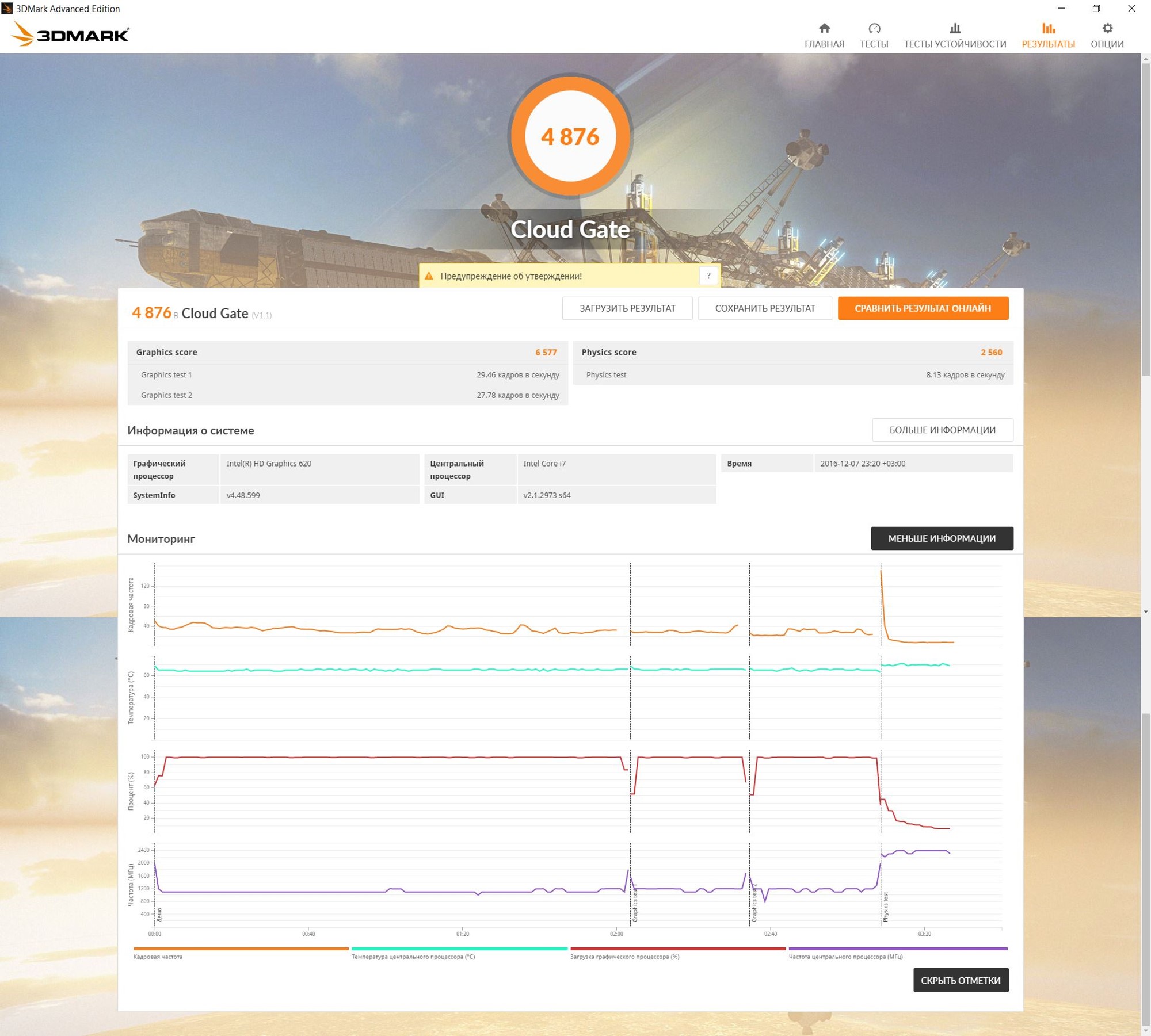Toggle red GPU load legend bar
The height and width of the screenshot is (1036, 1151).
click(677, 949)
